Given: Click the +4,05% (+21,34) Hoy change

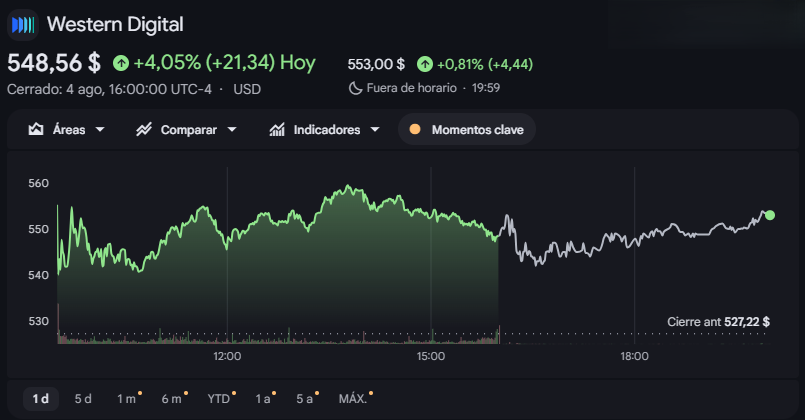Looking at the screenshot, I should click(x=224, y=63).
